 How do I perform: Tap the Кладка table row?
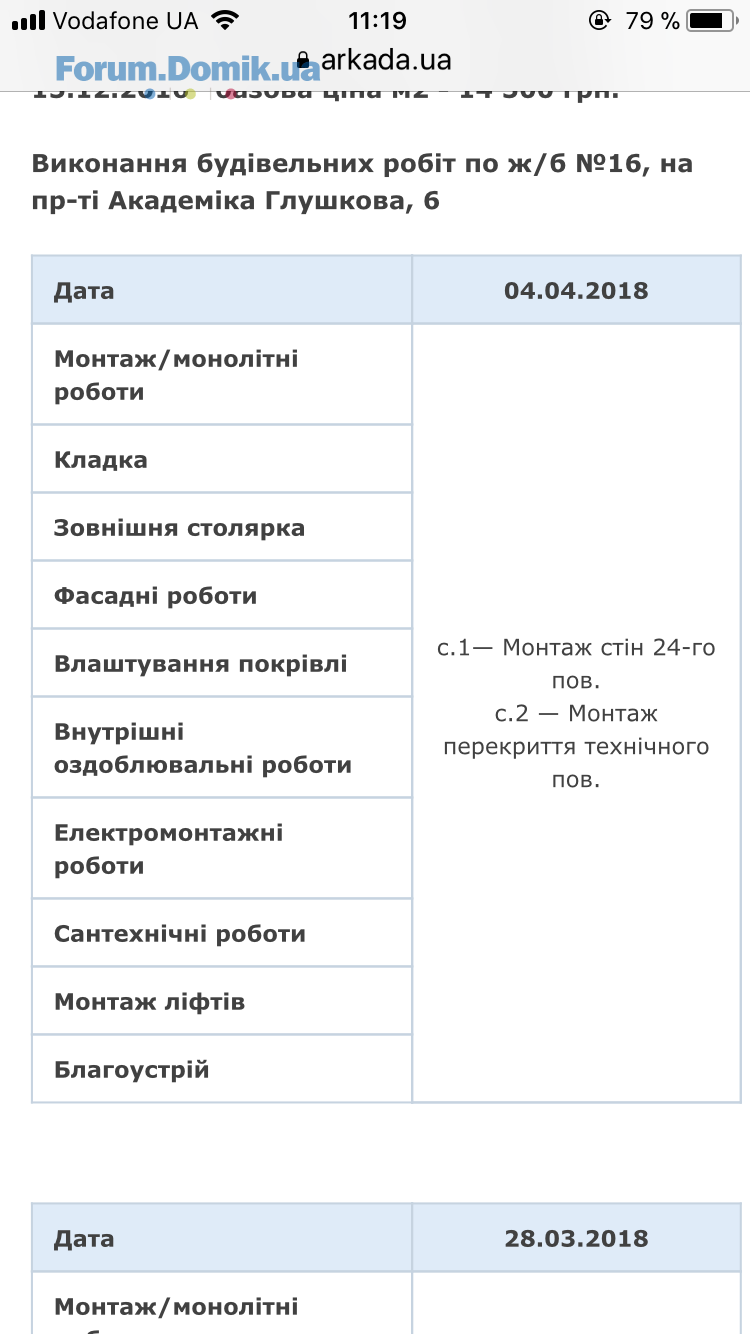click(x=222, y=459)
